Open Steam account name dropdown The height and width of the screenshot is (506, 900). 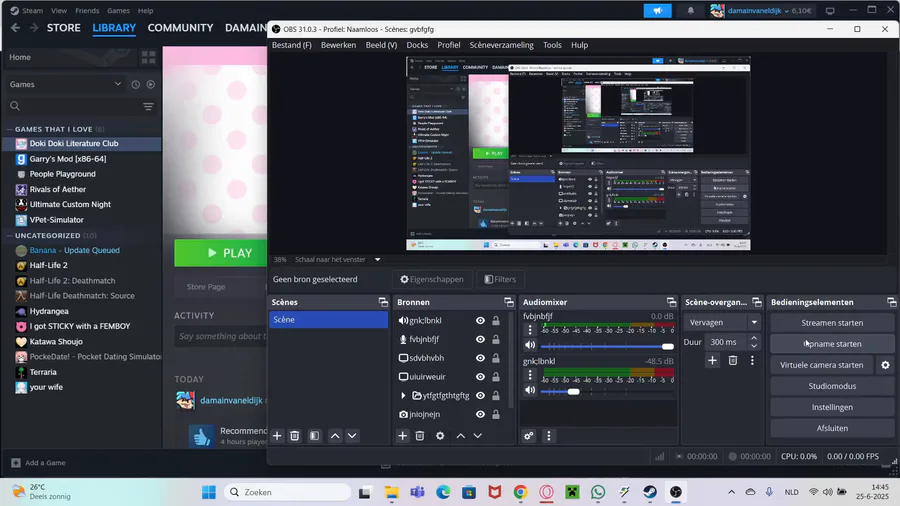[758, 10]
